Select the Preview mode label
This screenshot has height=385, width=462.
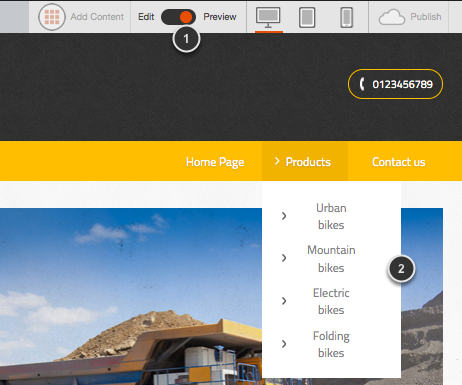[220, 17]
